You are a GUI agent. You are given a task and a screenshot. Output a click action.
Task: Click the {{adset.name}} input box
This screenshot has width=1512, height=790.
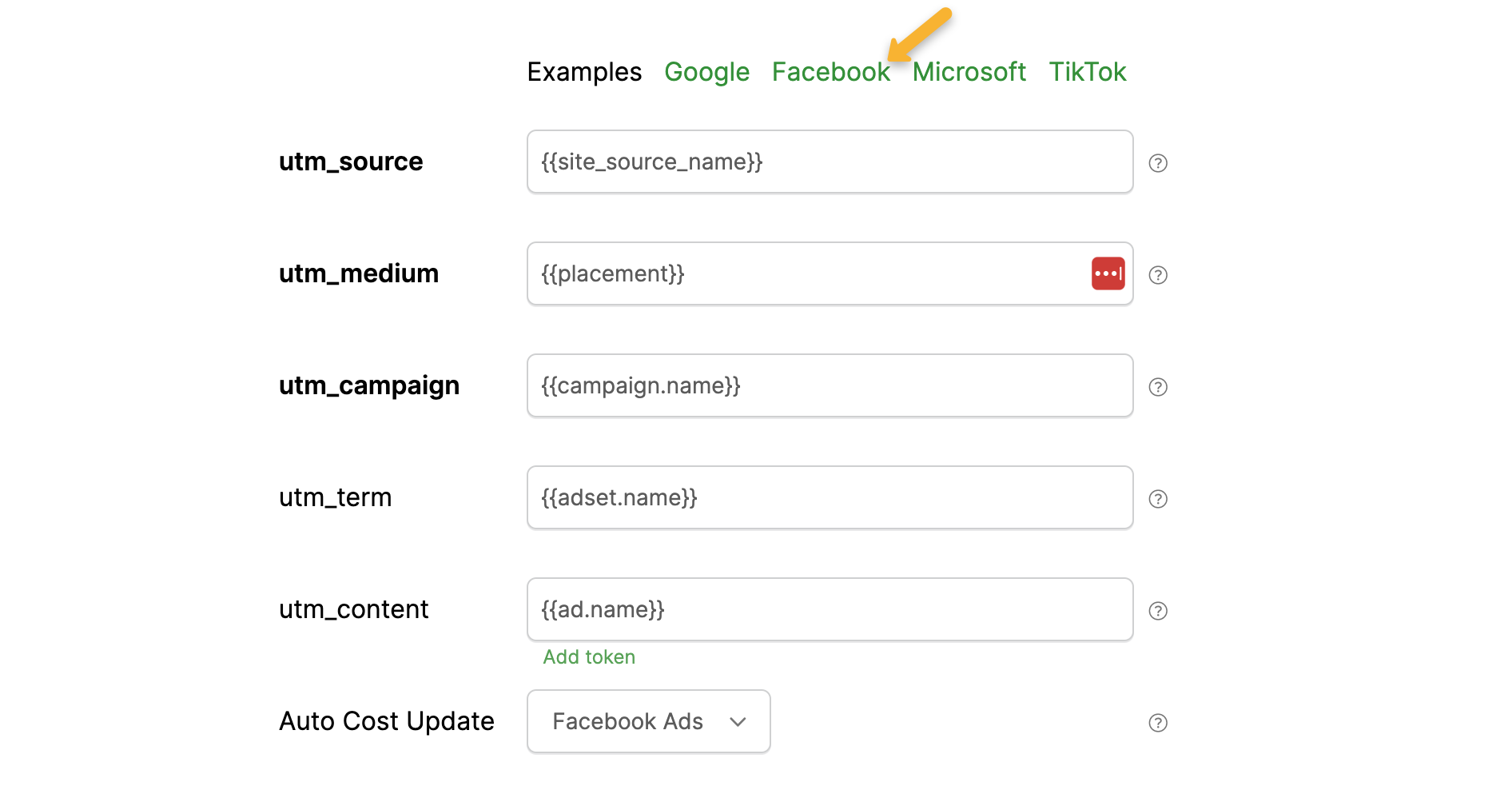830,497
